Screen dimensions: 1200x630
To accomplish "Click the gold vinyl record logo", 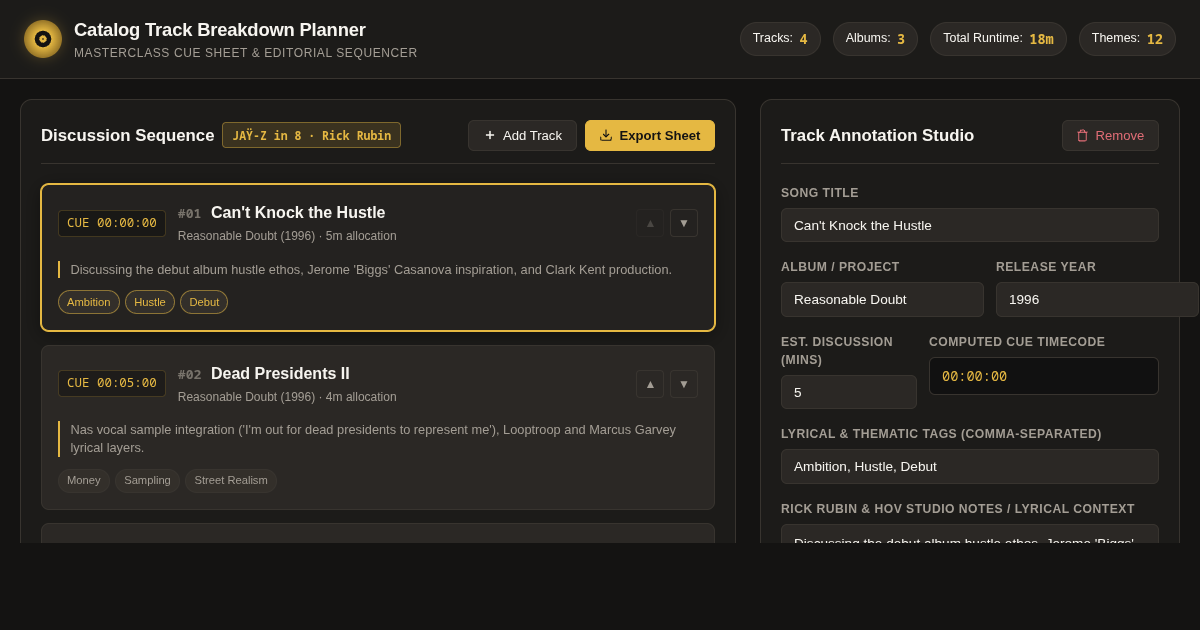I will tap(43, 39).
